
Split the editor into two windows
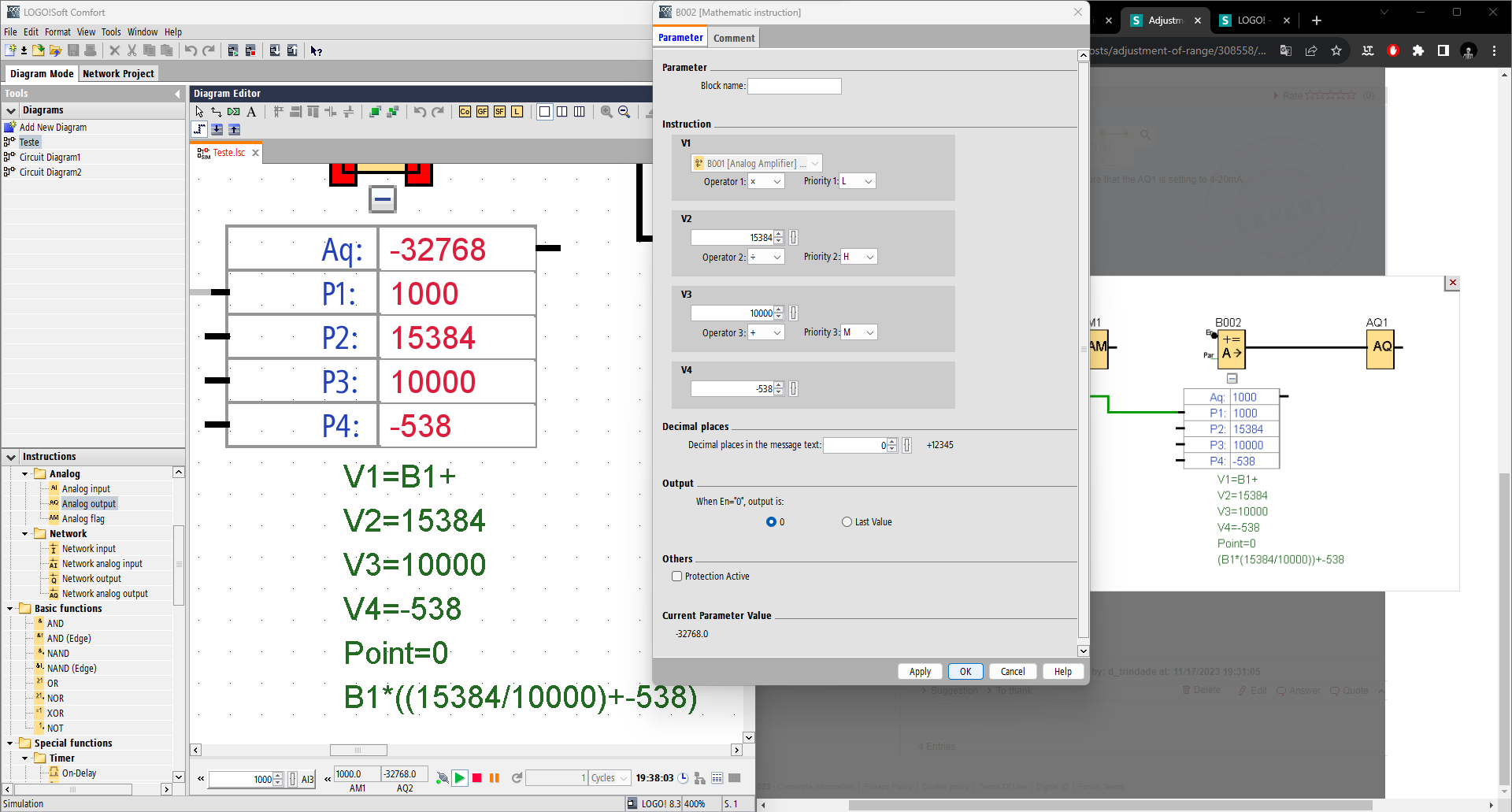tap(561, 112)
